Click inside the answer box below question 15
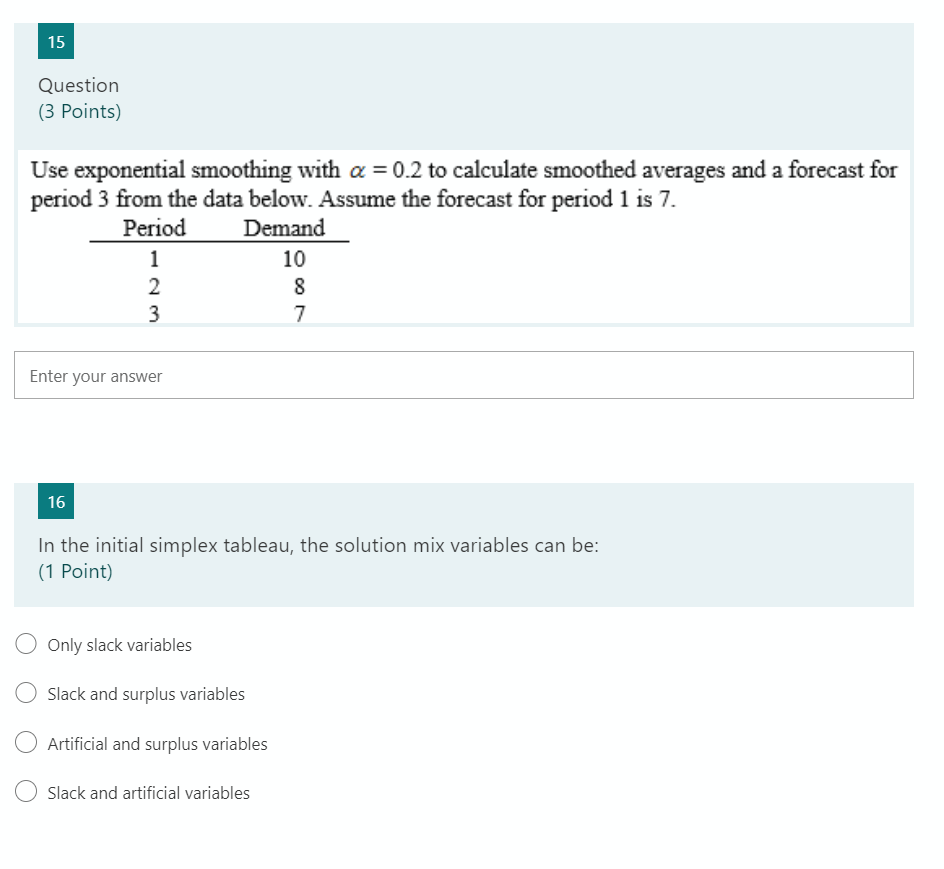The width and height of the screenshot is (944, 869). coord(463,375)
